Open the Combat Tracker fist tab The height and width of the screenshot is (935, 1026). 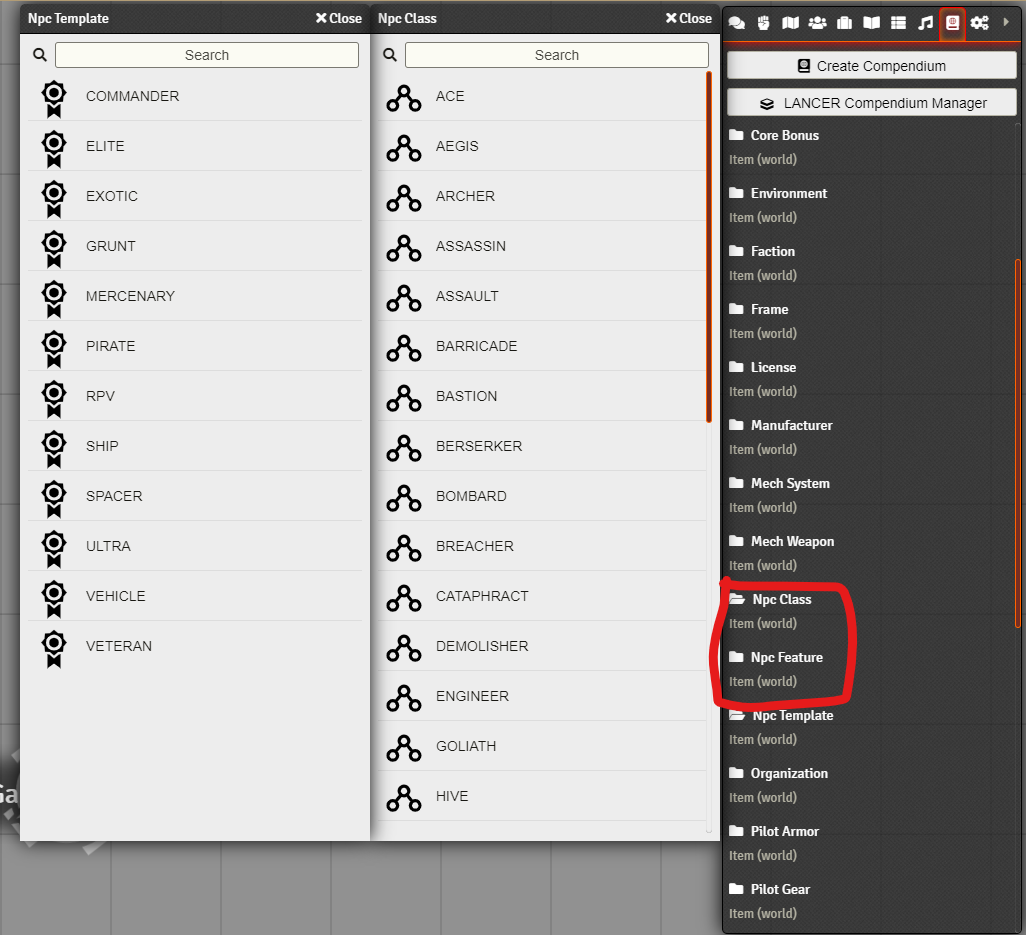[764, 23]
